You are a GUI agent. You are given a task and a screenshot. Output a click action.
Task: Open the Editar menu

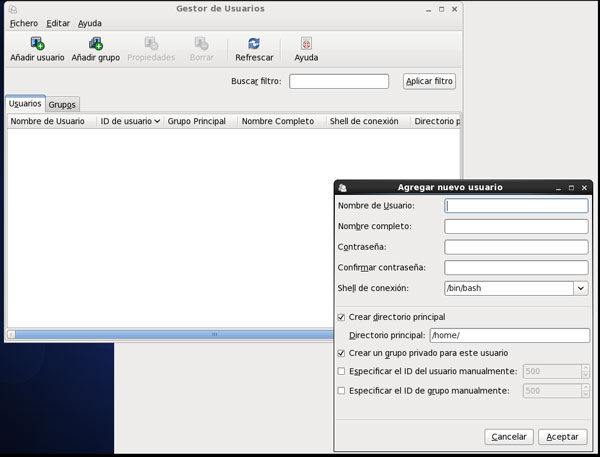(58, 23)
